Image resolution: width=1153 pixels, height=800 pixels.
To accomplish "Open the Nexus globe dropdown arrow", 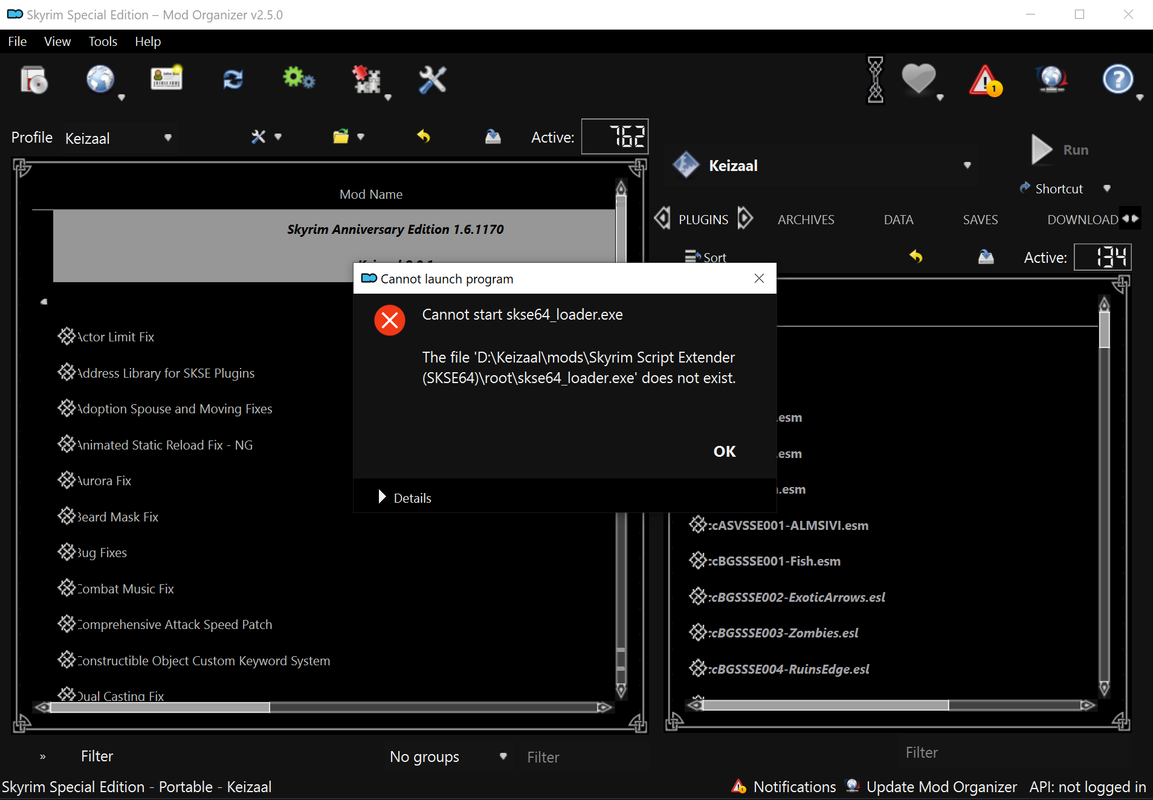I will pos(121,97).
